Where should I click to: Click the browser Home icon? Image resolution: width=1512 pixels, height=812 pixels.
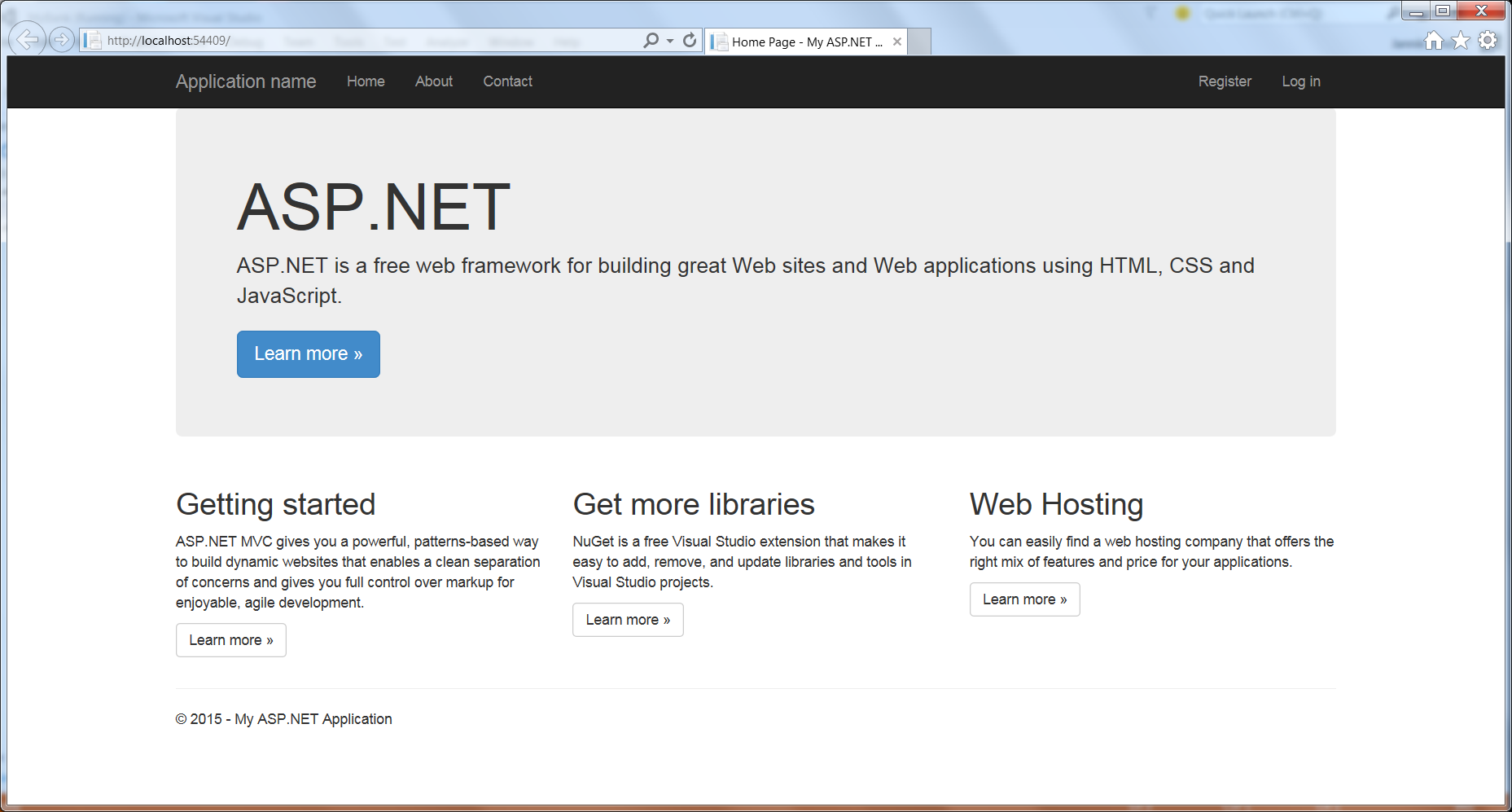pos(1434,40)
